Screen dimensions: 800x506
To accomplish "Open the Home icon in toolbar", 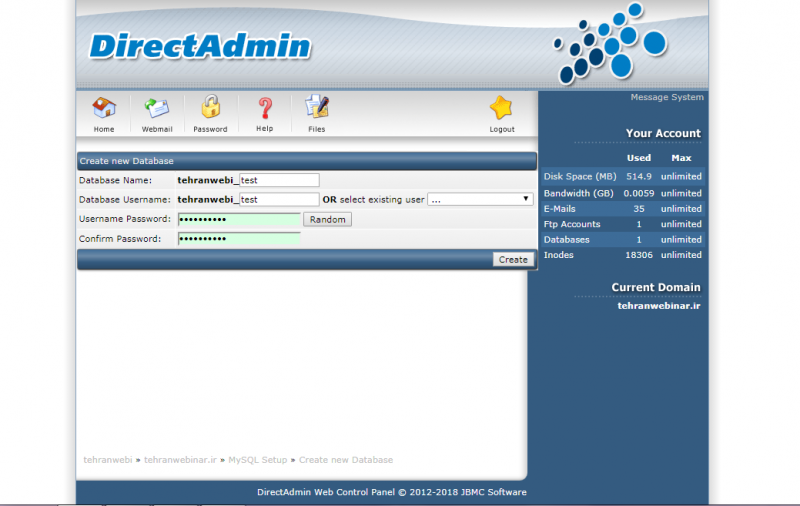I will 104,108.
